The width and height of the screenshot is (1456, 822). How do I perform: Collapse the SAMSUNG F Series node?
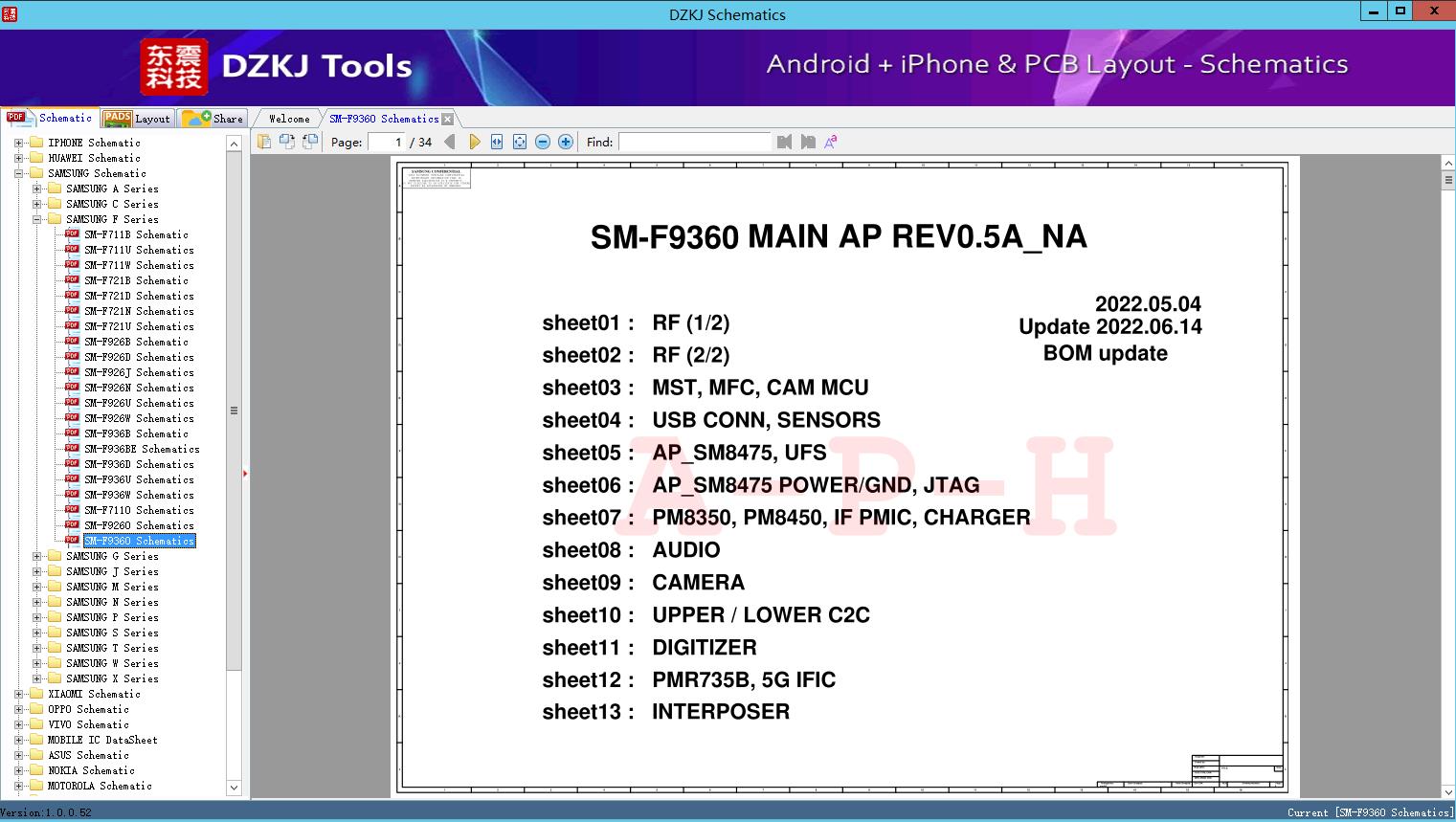pyautogui.click(x=36, y=219)
